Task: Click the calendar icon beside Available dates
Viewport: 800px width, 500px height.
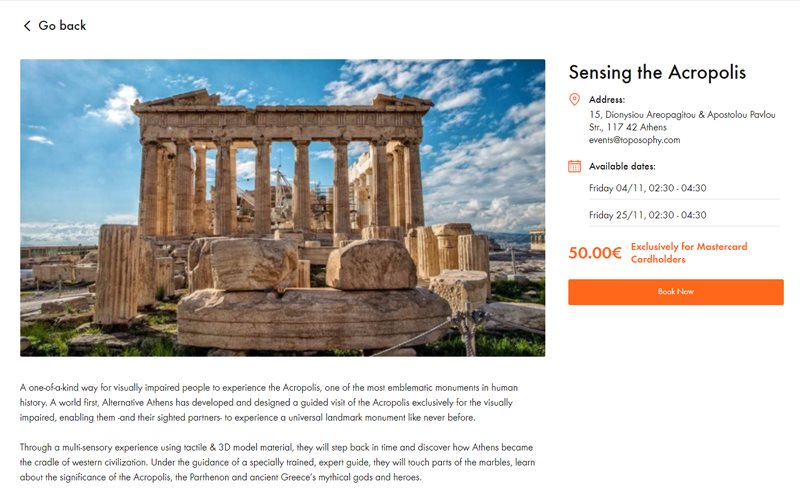Action: point(574,166)
